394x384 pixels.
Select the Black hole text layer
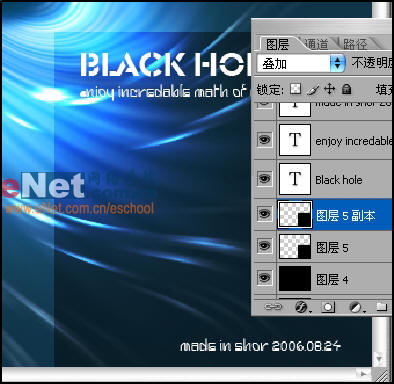tap(334, 179)
